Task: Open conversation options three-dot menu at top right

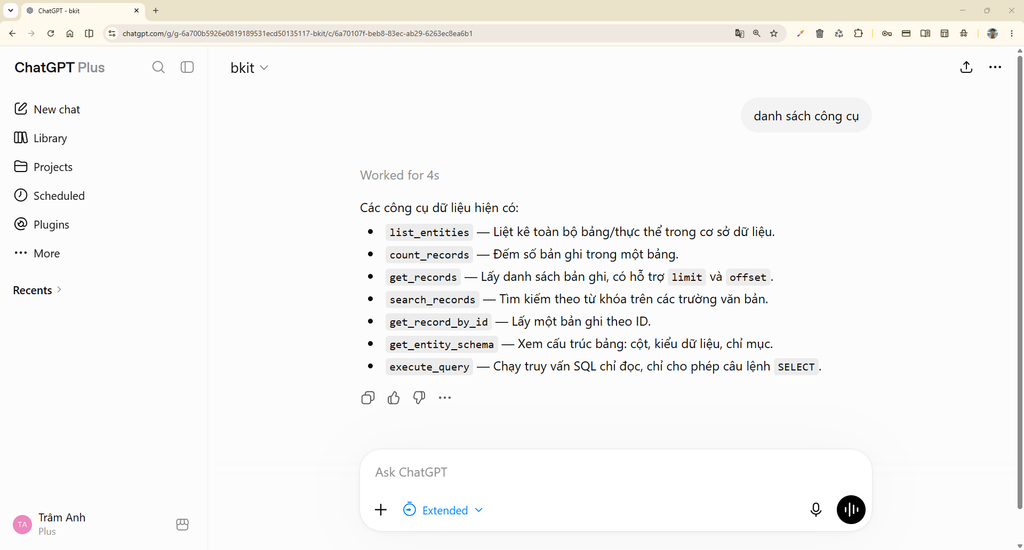Action: coord(995,67)
